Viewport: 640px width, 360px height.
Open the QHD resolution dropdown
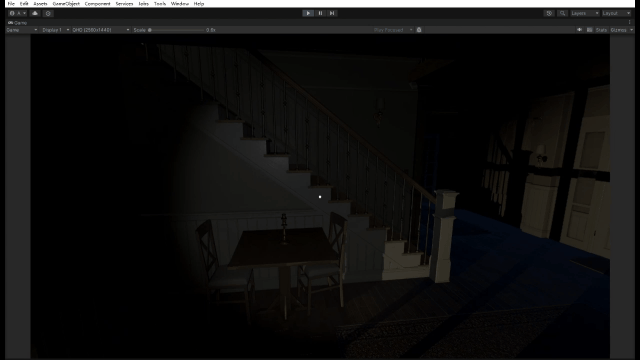pyautogui.click(x=101, y=30)
